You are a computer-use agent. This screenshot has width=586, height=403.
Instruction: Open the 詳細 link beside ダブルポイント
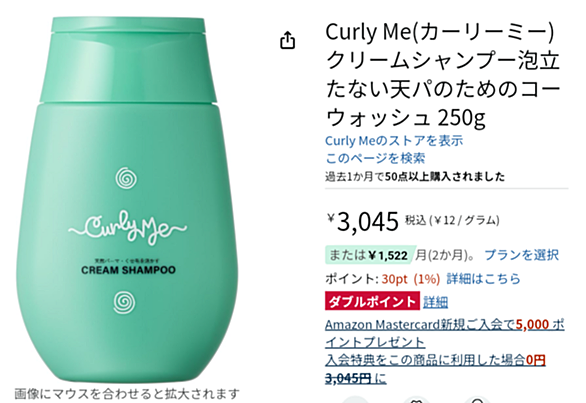pos(435,302)
